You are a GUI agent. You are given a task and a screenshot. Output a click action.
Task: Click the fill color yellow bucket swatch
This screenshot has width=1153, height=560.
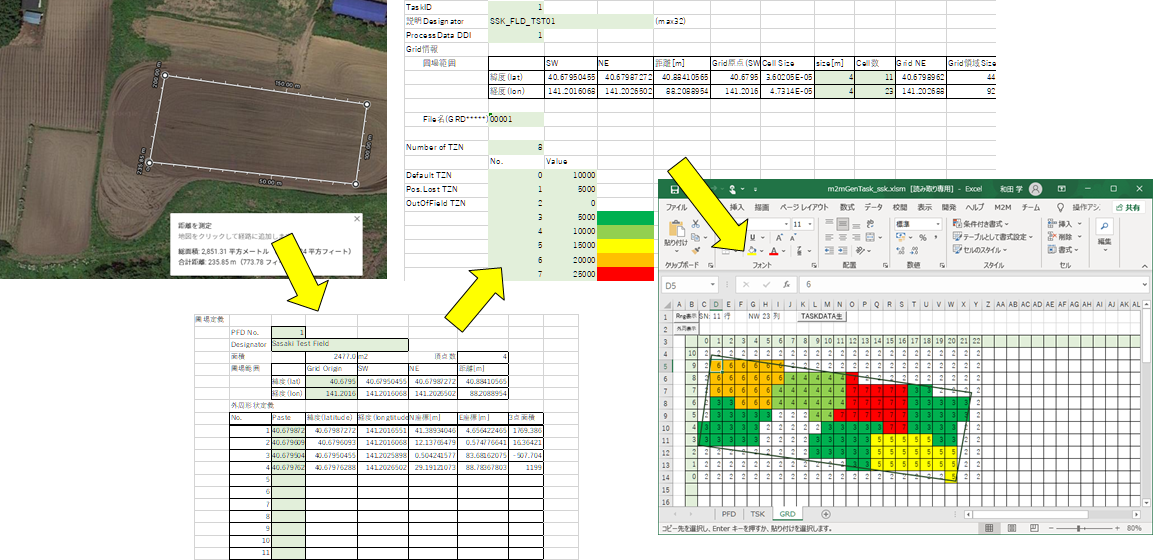coord(751,250)
